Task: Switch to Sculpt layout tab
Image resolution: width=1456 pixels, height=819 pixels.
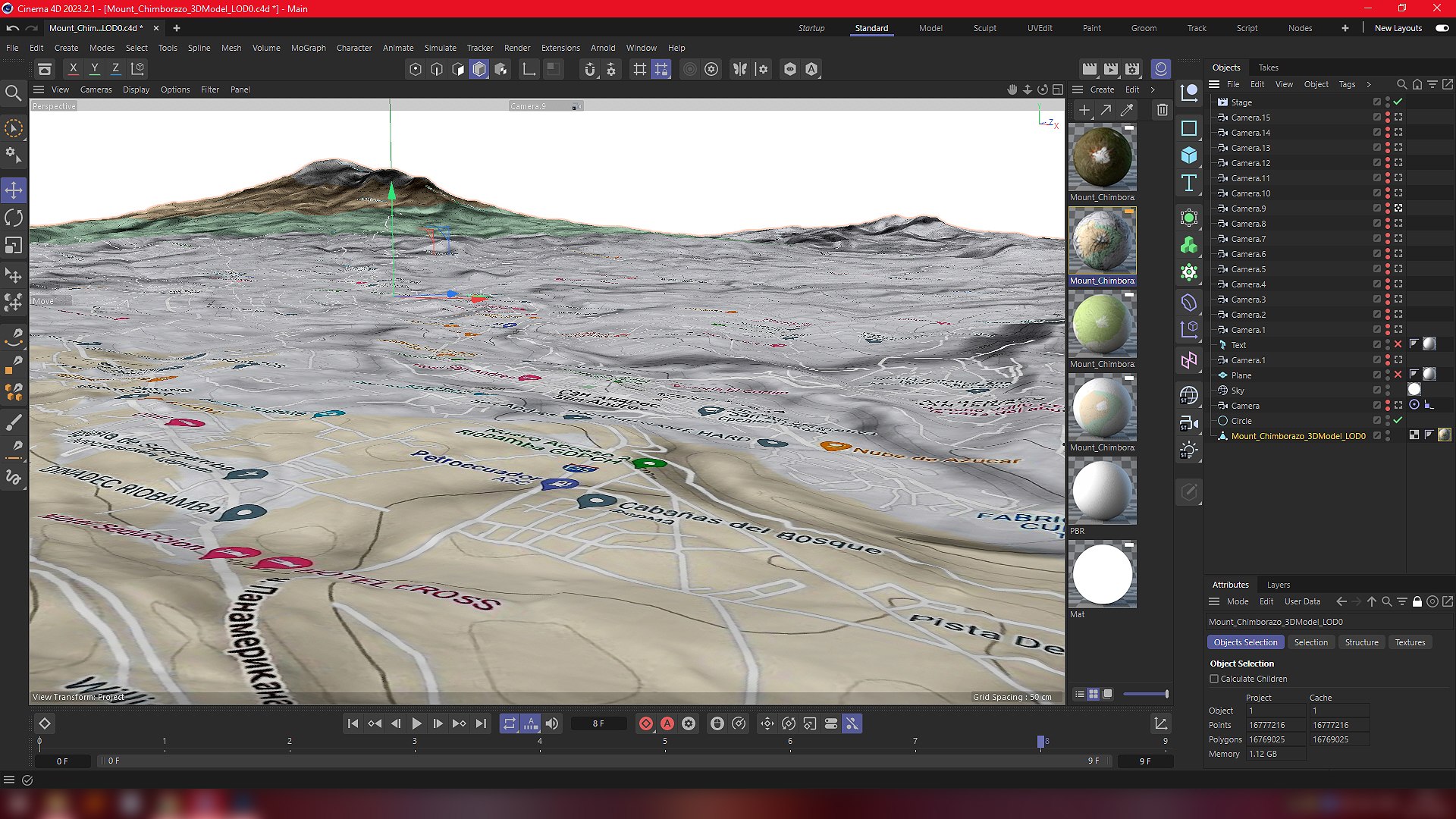Action: [x=985, y=28]
